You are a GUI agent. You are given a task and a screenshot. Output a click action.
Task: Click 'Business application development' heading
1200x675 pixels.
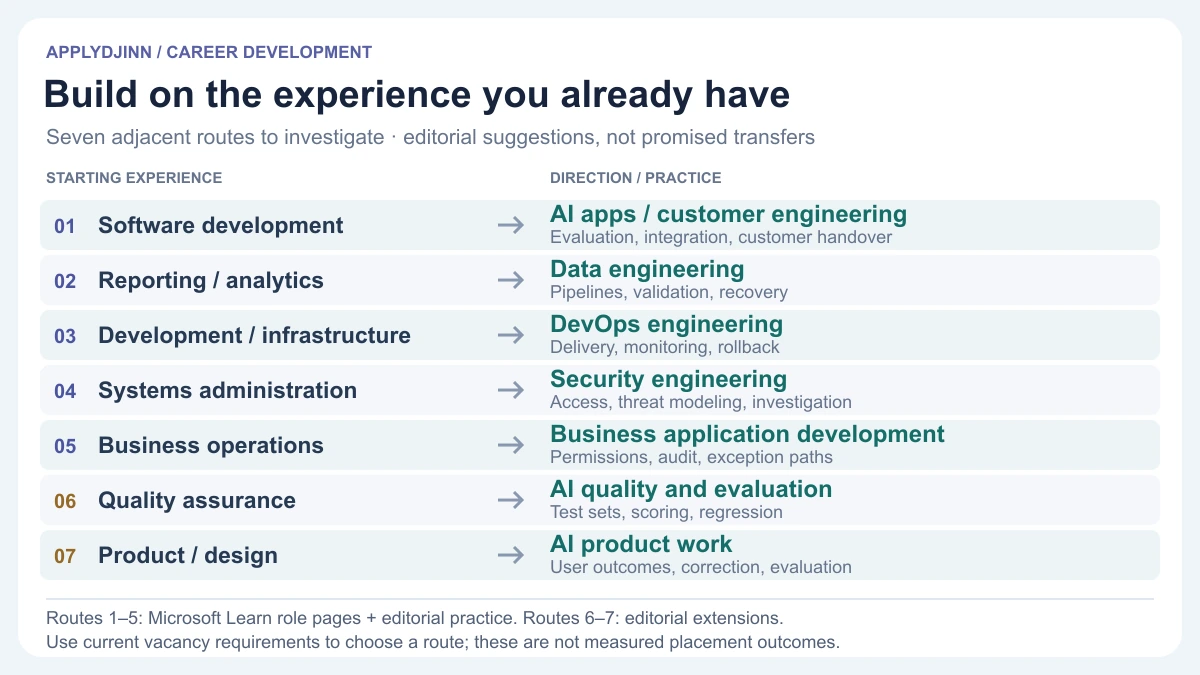pos(747,434)
